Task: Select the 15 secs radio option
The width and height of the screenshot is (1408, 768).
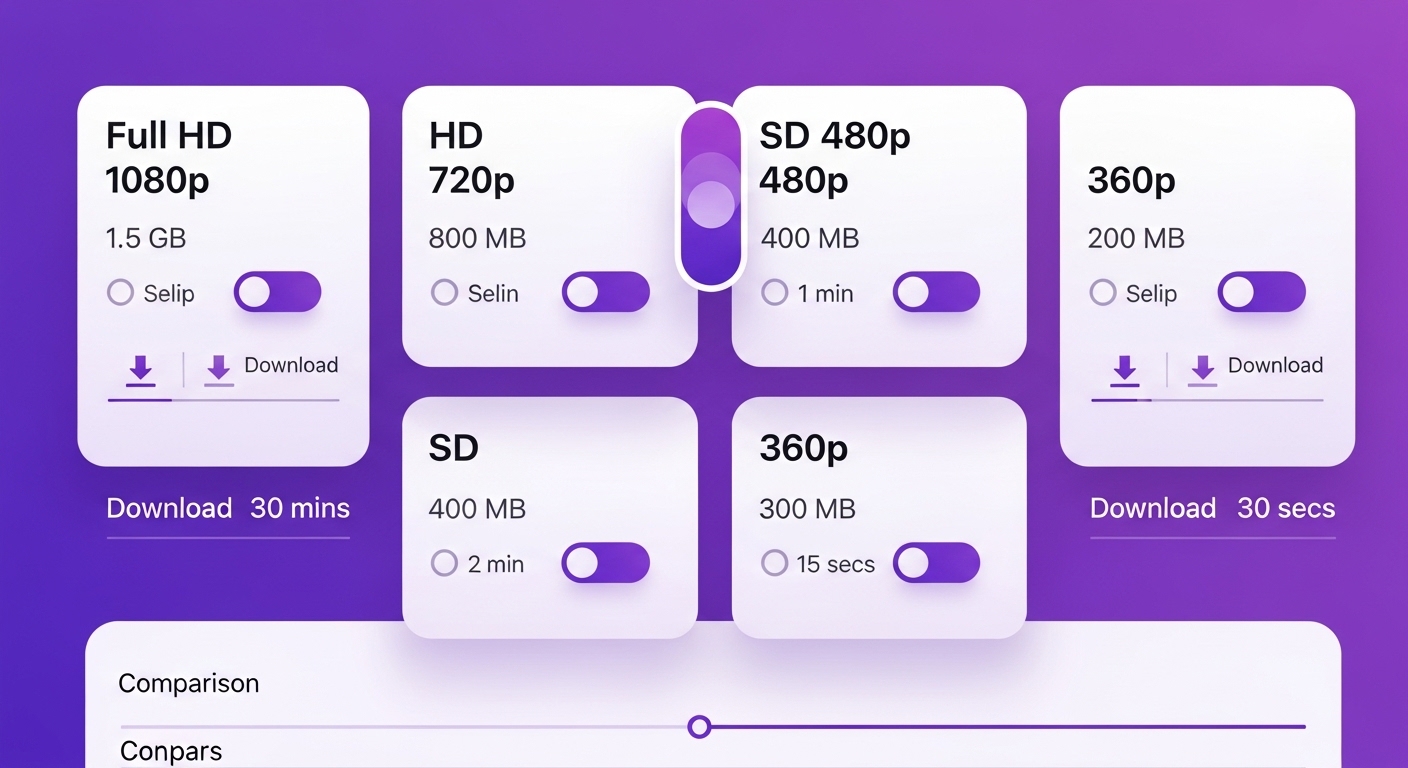Action: point(775,563)
